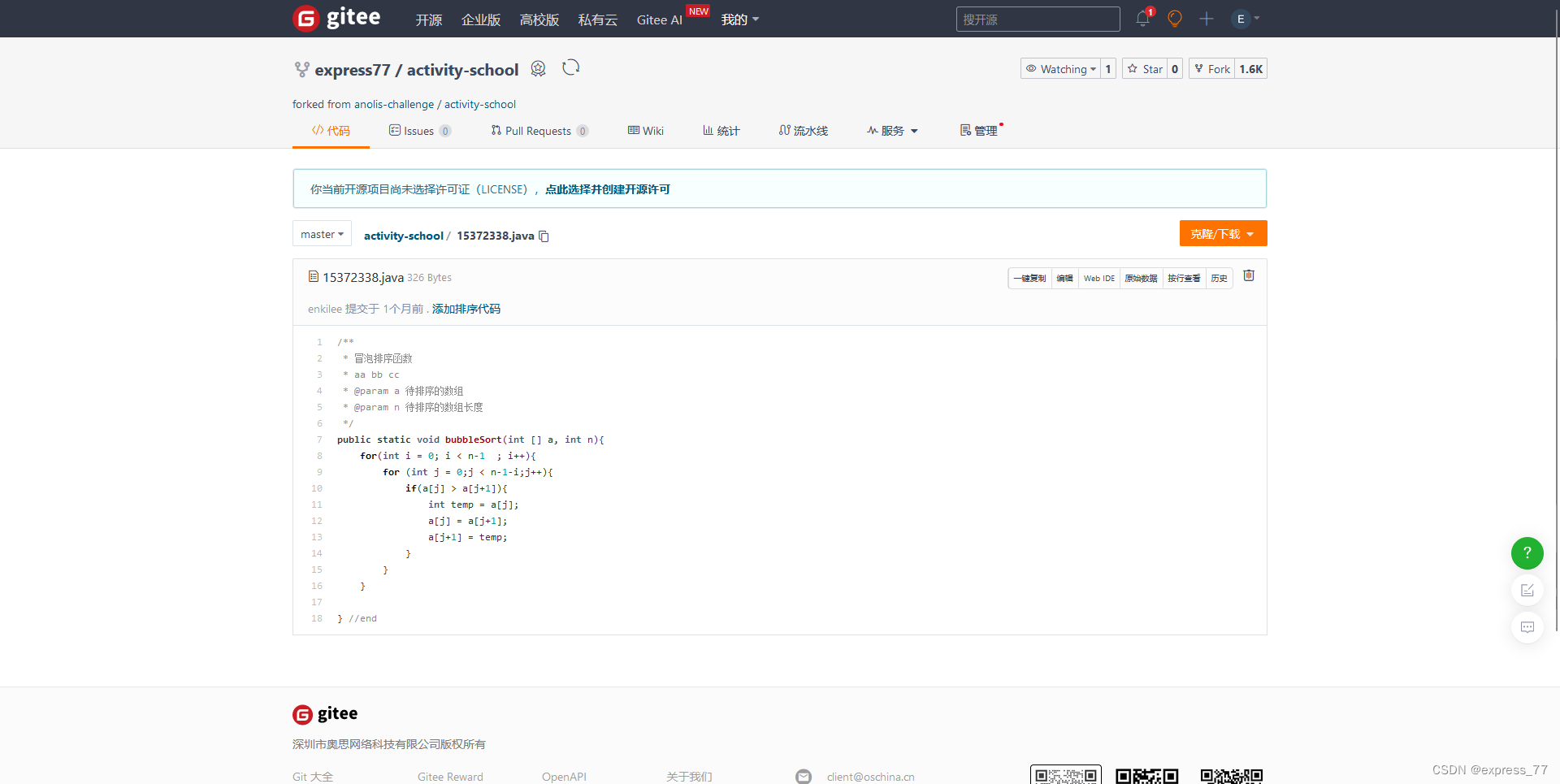Expand the 克隆/下载 dropdown button

pos(1223,234)
